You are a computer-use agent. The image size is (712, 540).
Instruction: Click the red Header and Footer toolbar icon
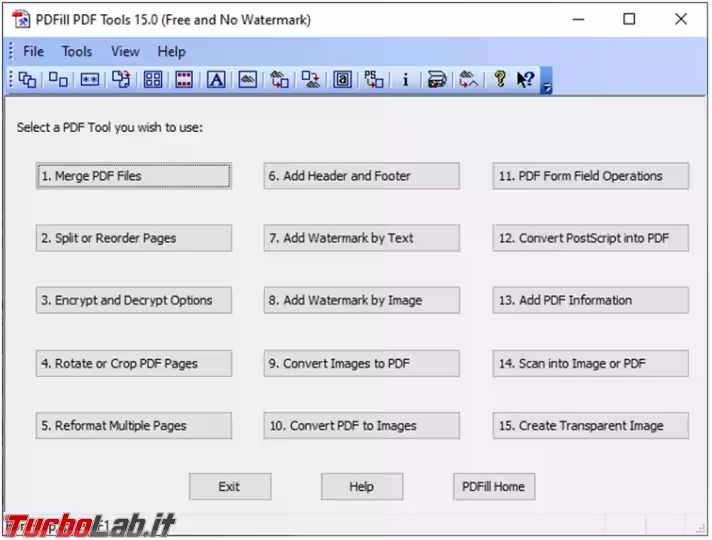(x=184, y=80)
